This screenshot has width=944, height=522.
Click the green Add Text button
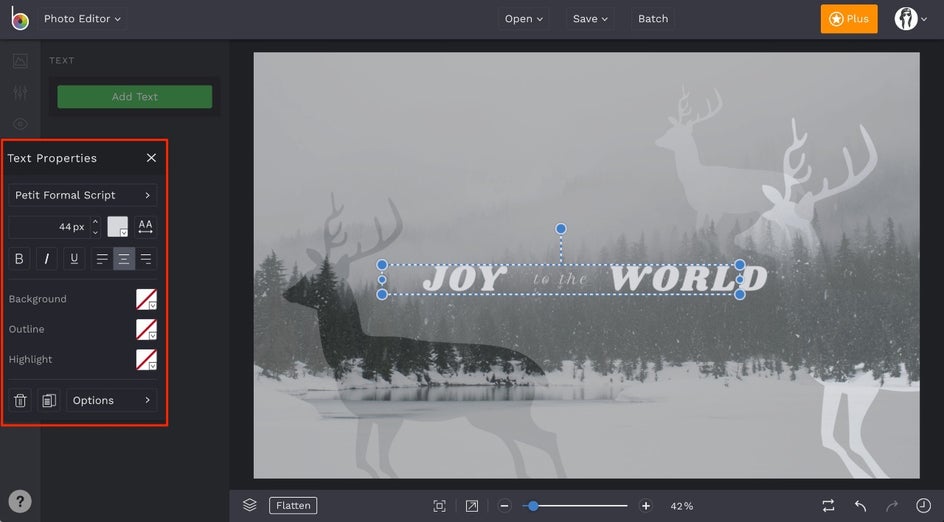pos(134,96)
